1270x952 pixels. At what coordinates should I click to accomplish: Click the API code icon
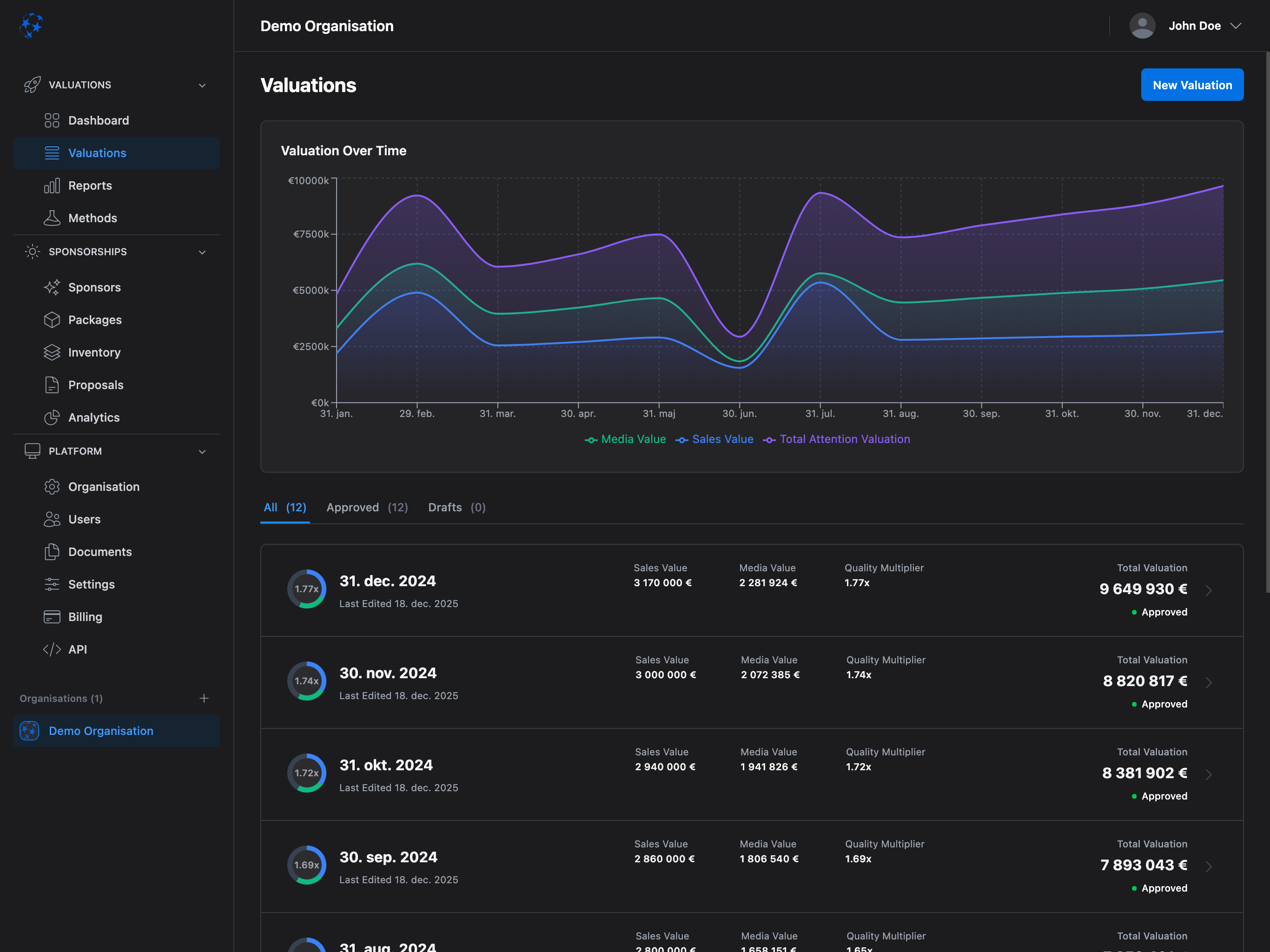click(x=52, y=649)
